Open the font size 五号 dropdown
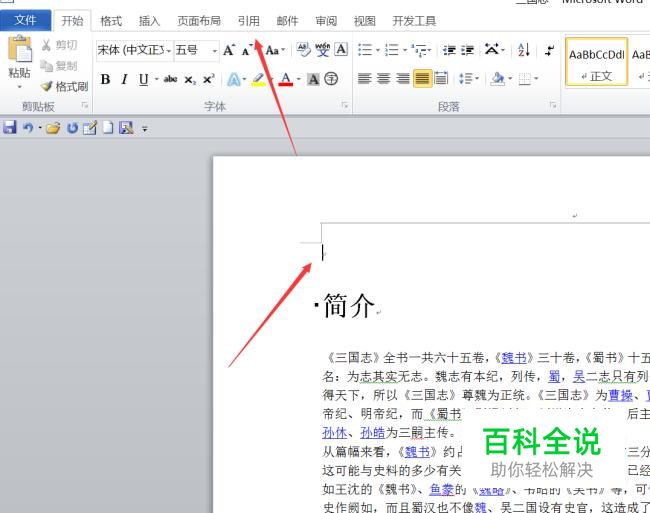 215,51
